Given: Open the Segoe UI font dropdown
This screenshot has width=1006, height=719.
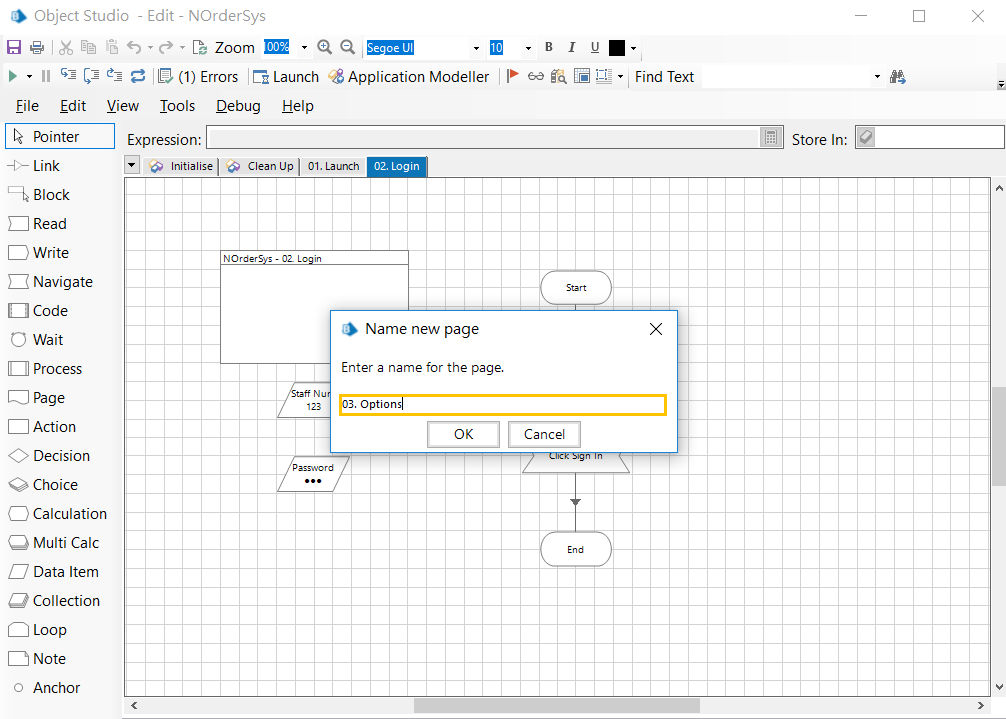Looking at the screenshot, I should (x=476, y=48).
